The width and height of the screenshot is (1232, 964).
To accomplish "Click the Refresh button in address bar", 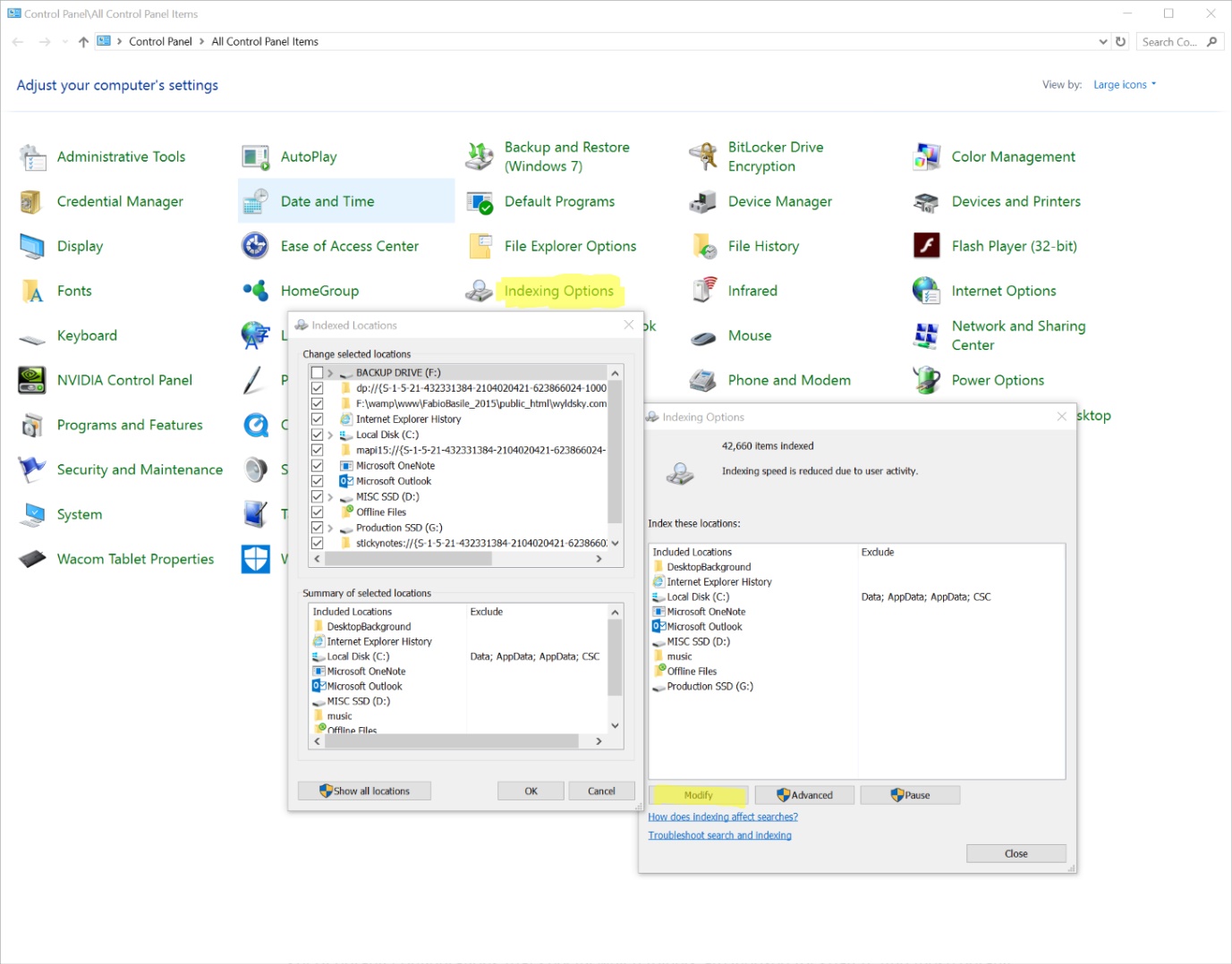I will (x=1120, y=42).
